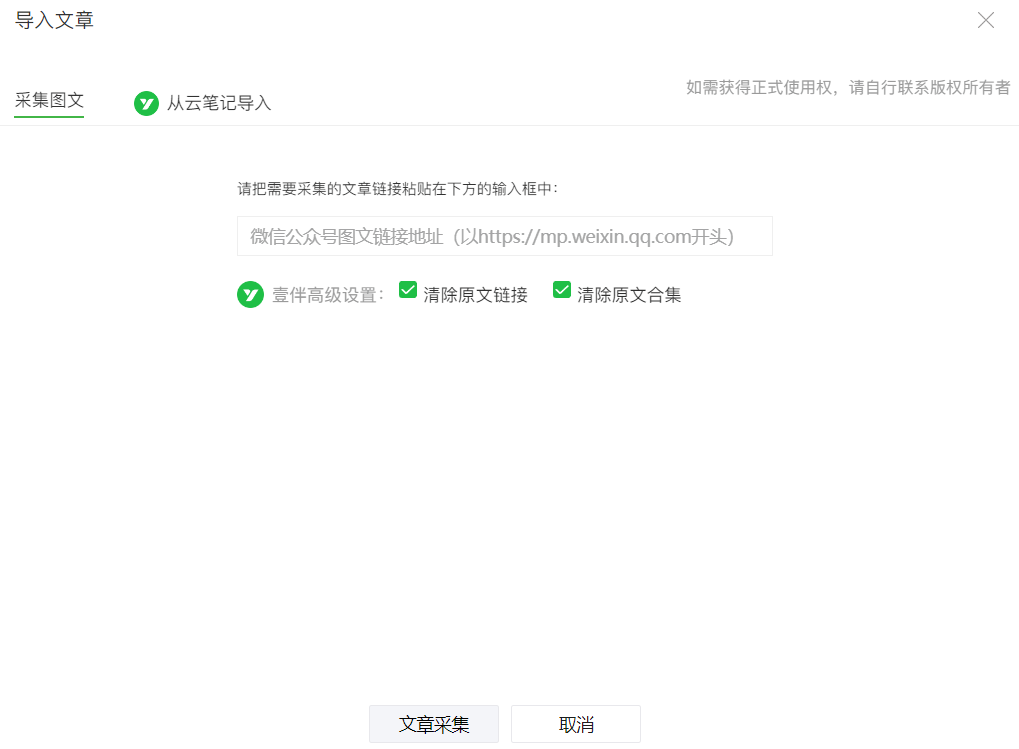Image resolution: width=1019 pixels, height=749 pixels.
Task: Click the copyright notice 如需获得正式使用权
Action: click(848, 88)
